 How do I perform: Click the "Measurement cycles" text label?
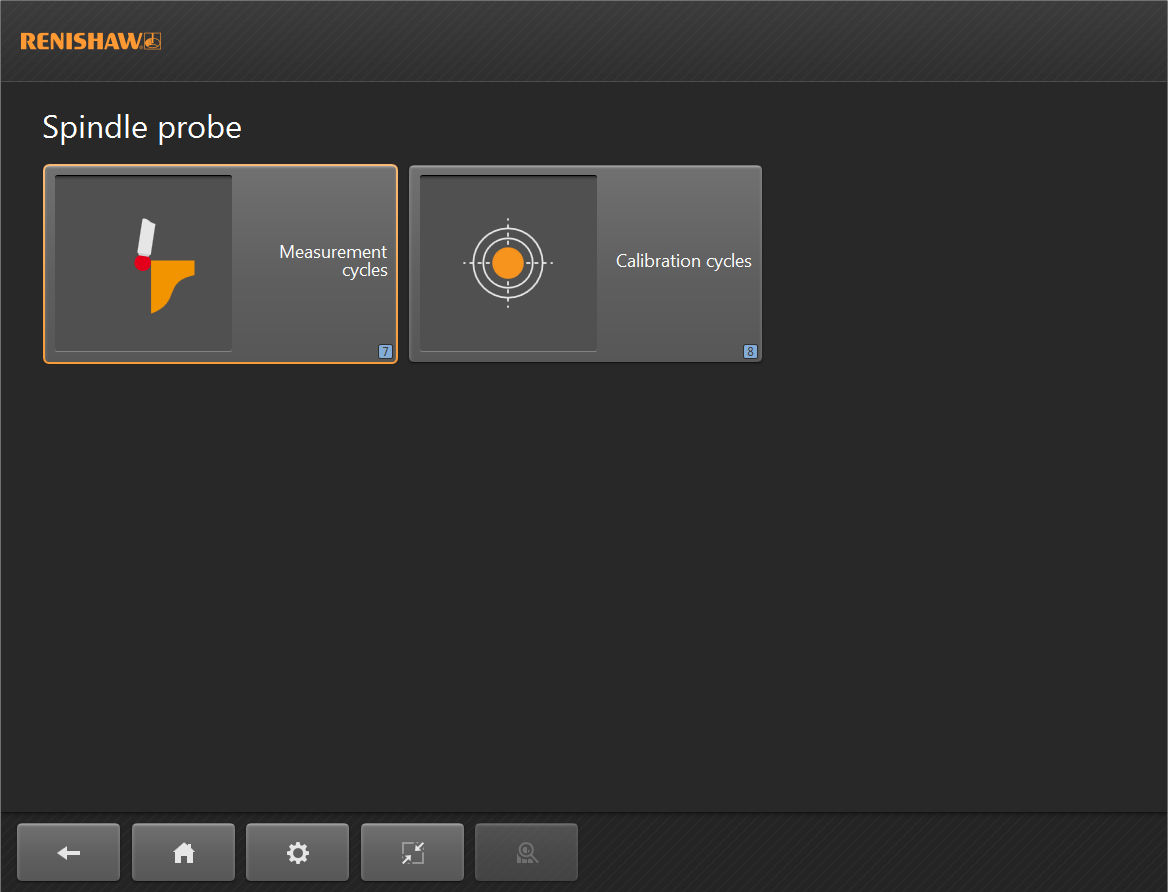pyautogui.click(x=333, y=261)
